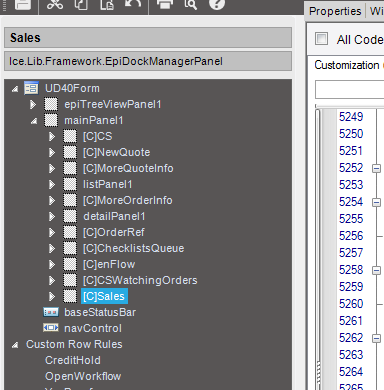Open Print Preview magnifier icon
384x390 pixels.
click(191, 4)
